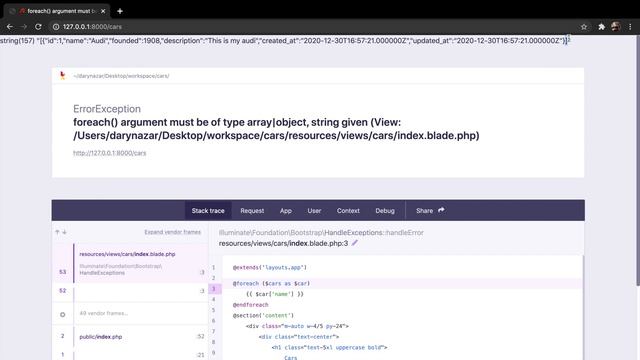The height and width of the screenshot is (360, 640).
Task: Expand the 49 vendor frames row
Action: 130,313
